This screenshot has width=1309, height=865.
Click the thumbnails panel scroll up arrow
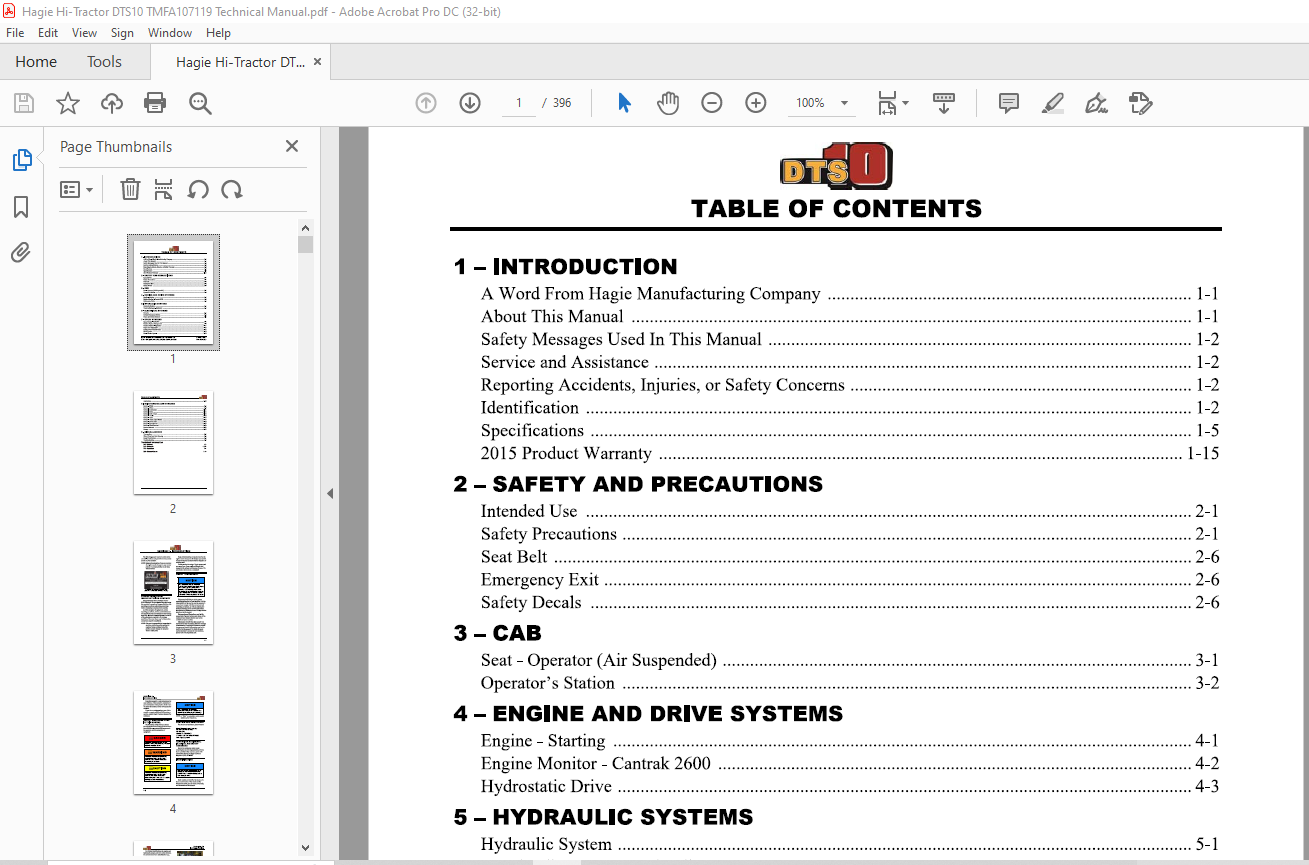click(306, 228)
